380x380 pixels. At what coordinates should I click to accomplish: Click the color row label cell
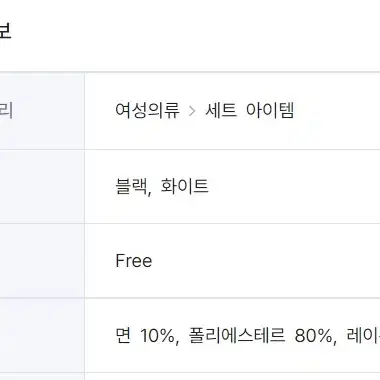click(x=42, y=187)
